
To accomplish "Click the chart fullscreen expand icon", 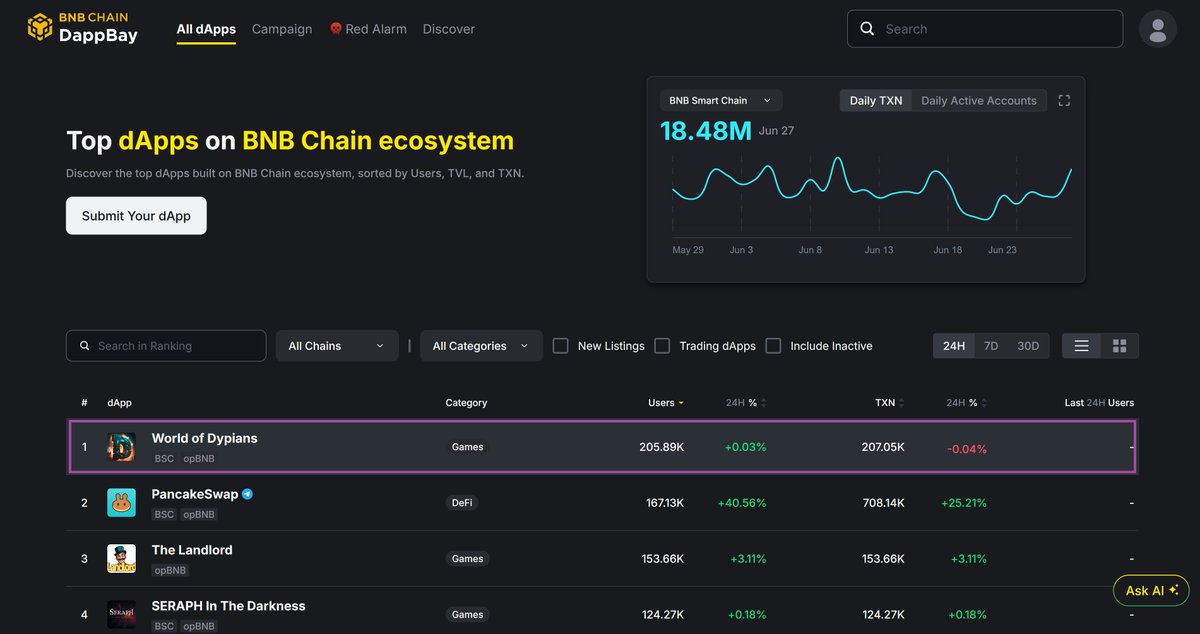I will pyautogui.click(x=1064, y=100).
